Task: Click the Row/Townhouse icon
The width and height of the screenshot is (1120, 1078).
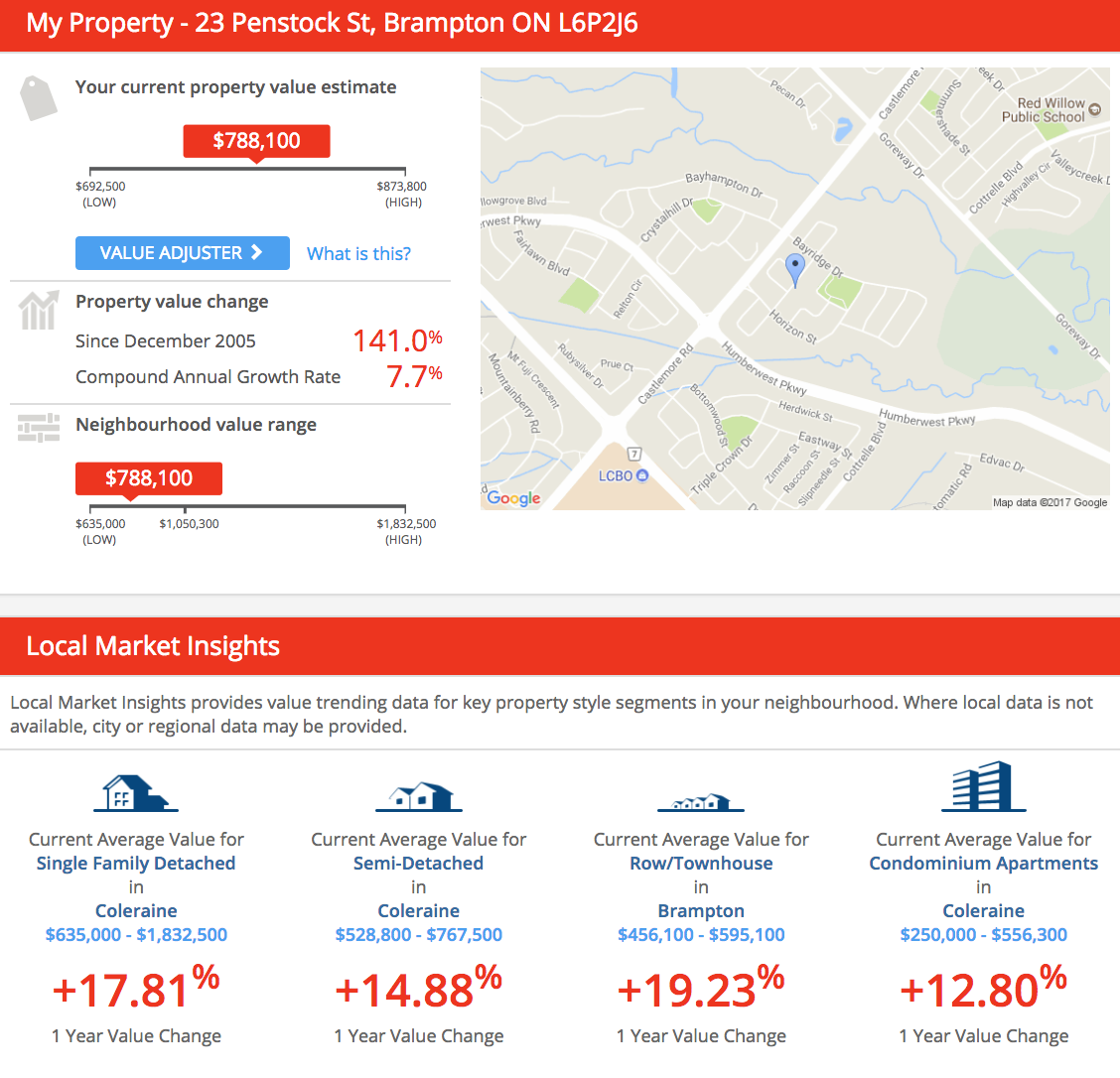Action: [x=701, y=802]
